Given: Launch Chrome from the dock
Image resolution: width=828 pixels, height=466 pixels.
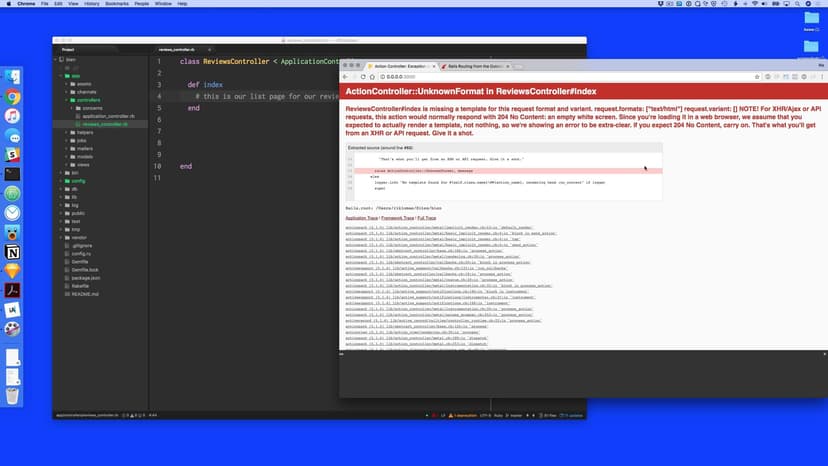Looking at the screenshot, I should (12, 97).
